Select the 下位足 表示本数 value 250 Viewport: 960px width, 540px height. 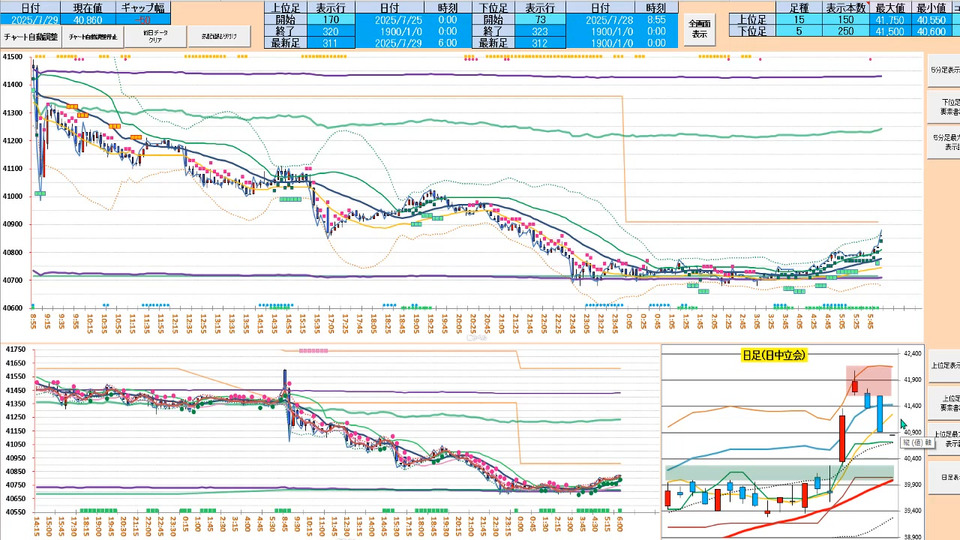(846, 31)
